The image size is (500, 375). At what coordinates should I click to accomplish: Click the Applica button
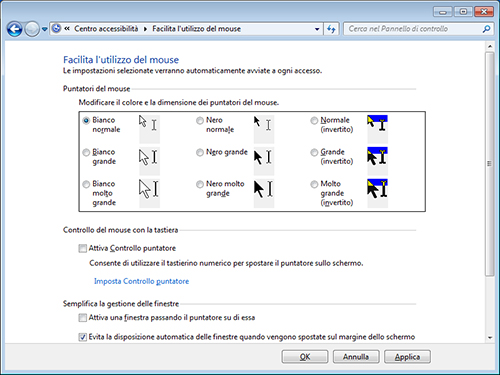407,357
